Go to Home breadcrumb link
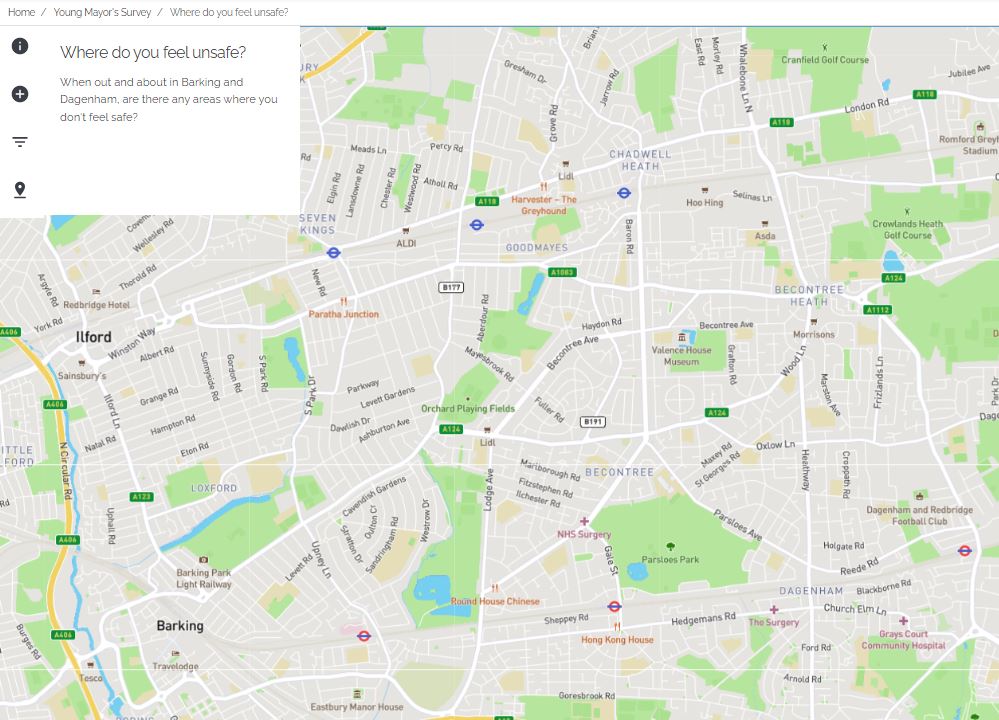999x720 pixels. point(21,12)
